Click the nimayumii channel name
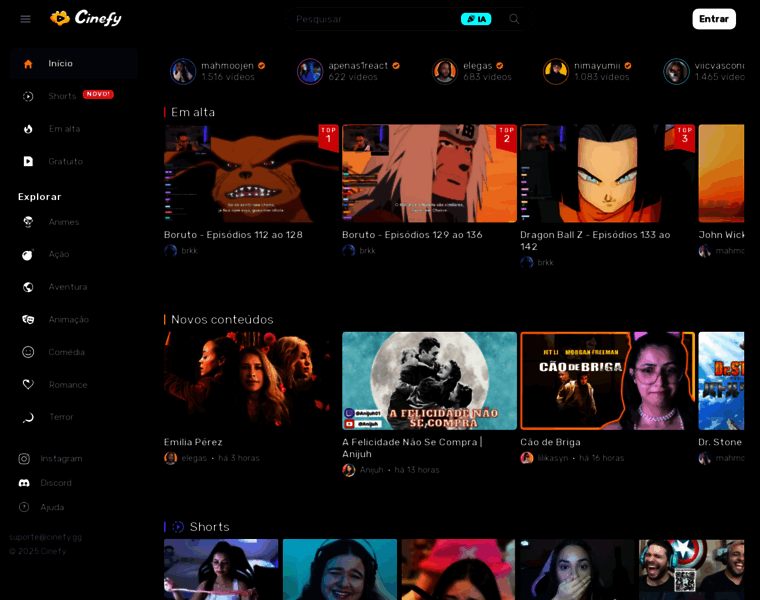This screenshot has width=760, height=600. pos(597,65)
